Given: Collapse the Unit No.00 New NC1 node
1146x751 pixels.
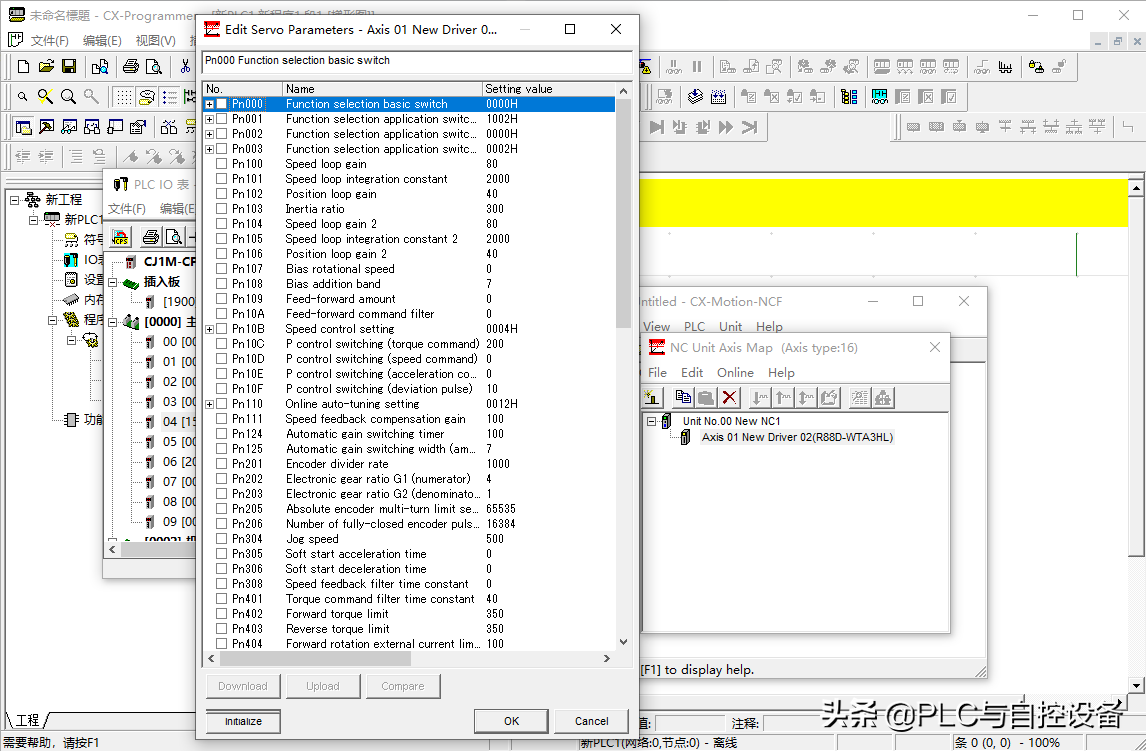Looking at the screenshot, I should coord(652,422).
